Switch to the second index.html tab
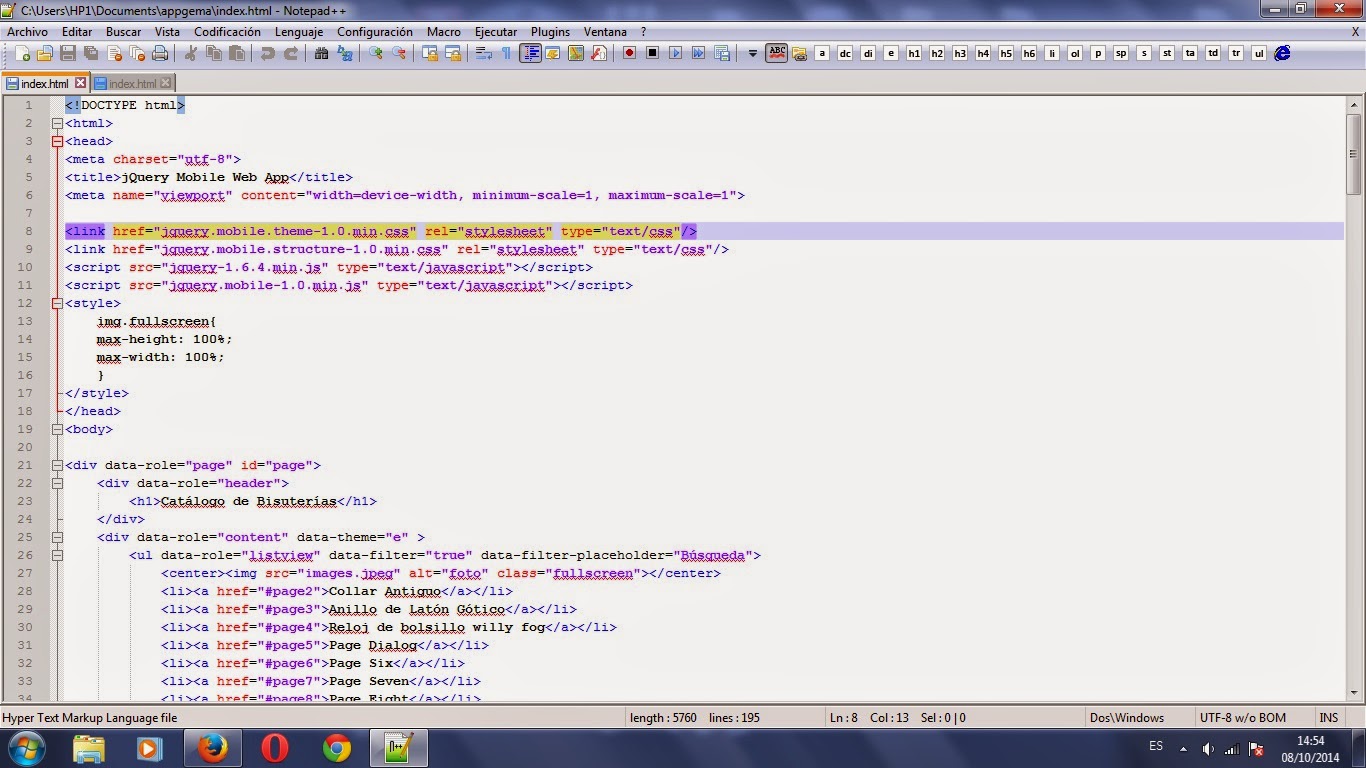 (132, 84)
